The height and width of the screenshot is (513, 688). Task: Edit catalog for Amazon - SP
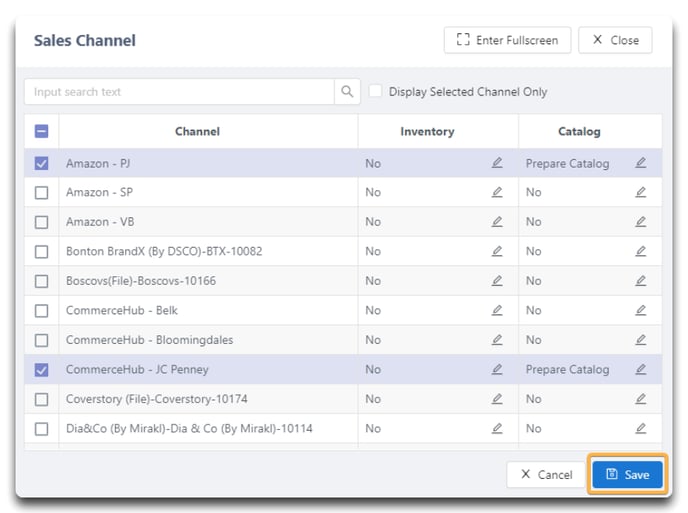641,192
